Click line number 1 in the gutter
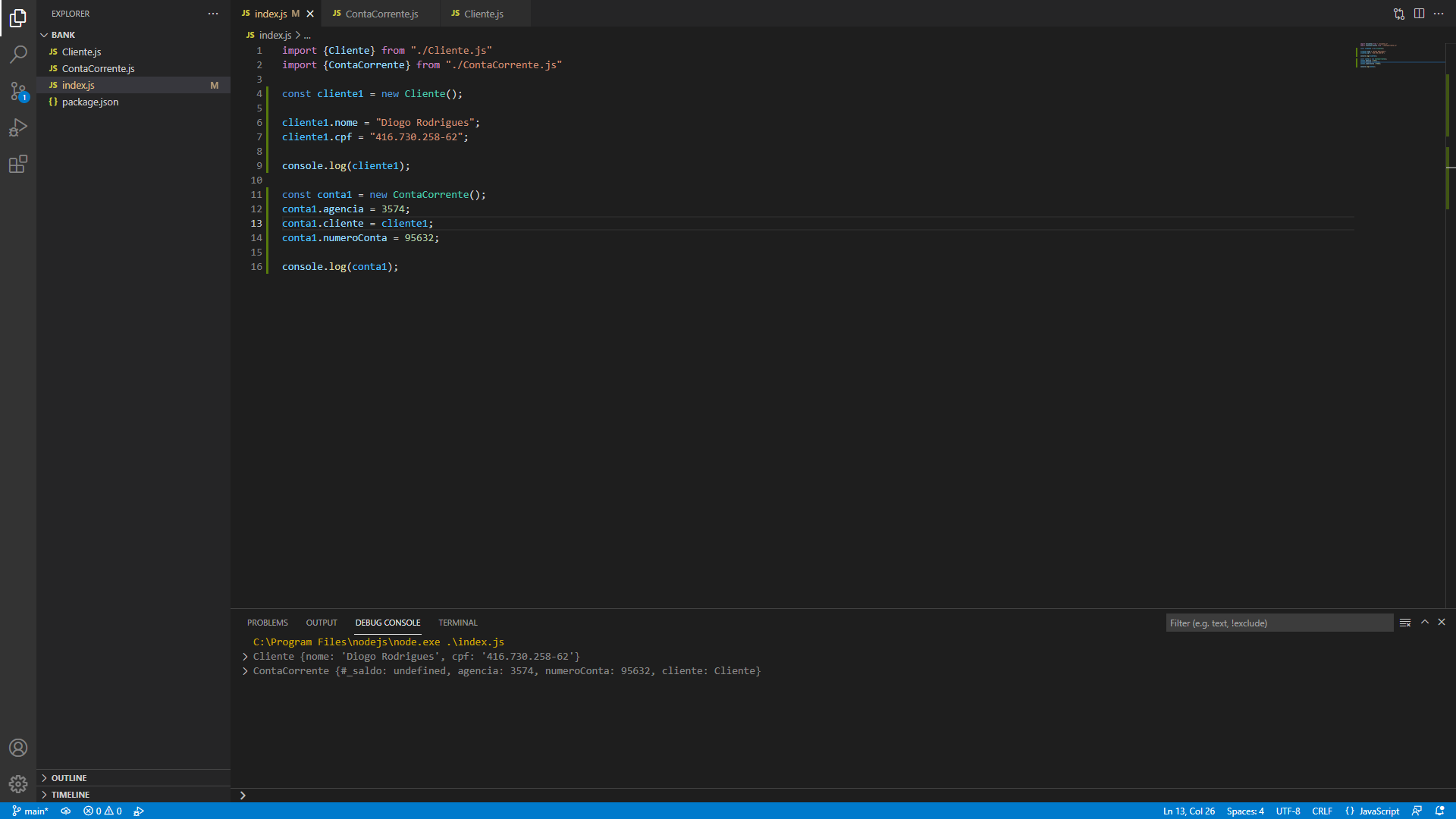 click(259, 51)
